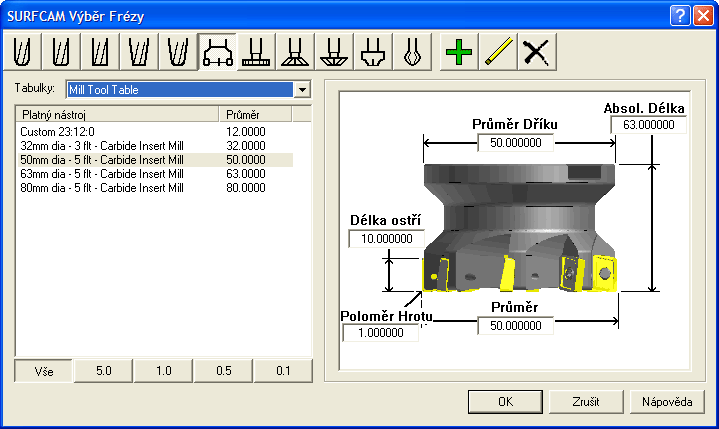Select the insert face mill tool type
The image size is (719, 429).
tap(217, 52)
